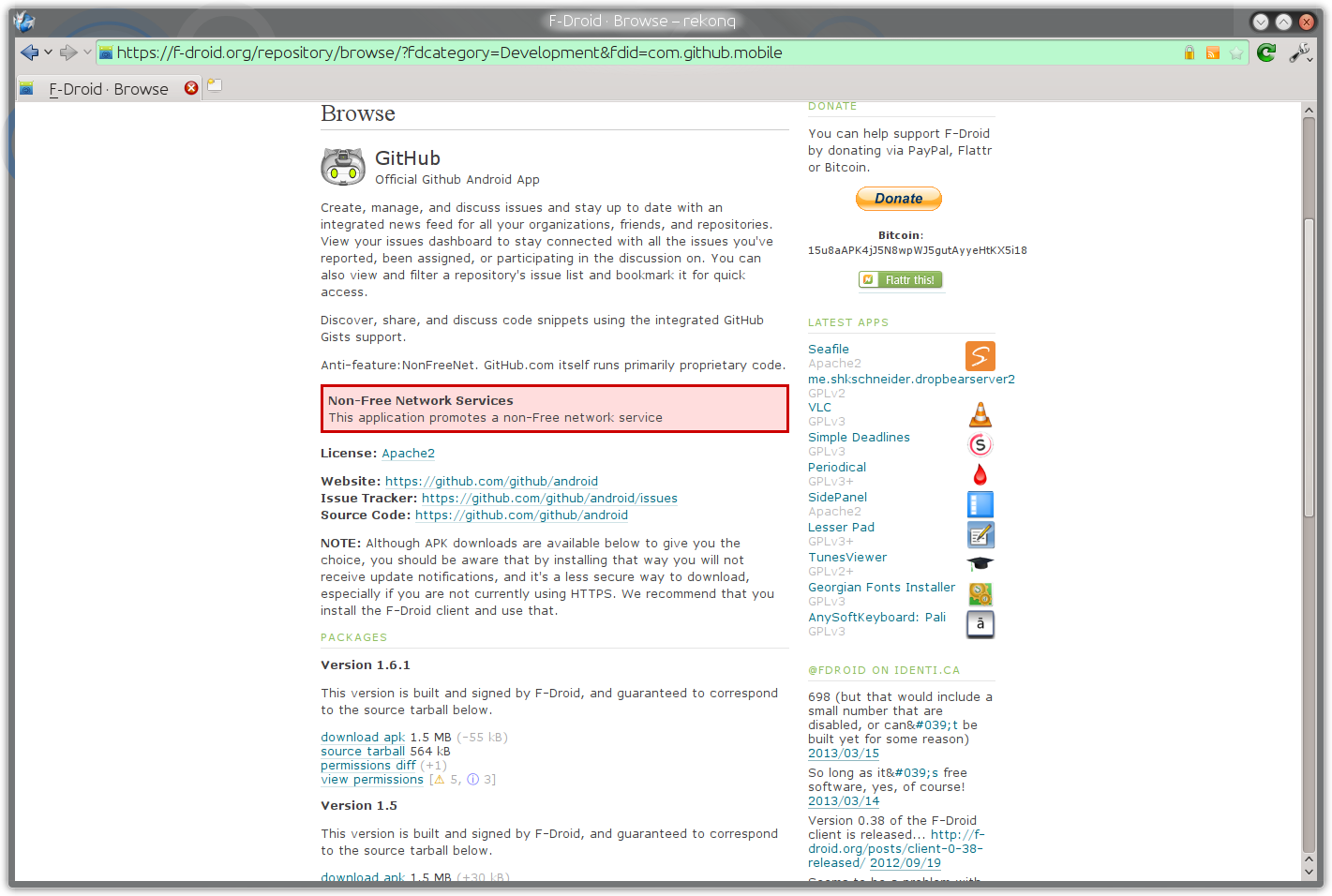Click the PACKAGES section heading

(x=354, y=637)
